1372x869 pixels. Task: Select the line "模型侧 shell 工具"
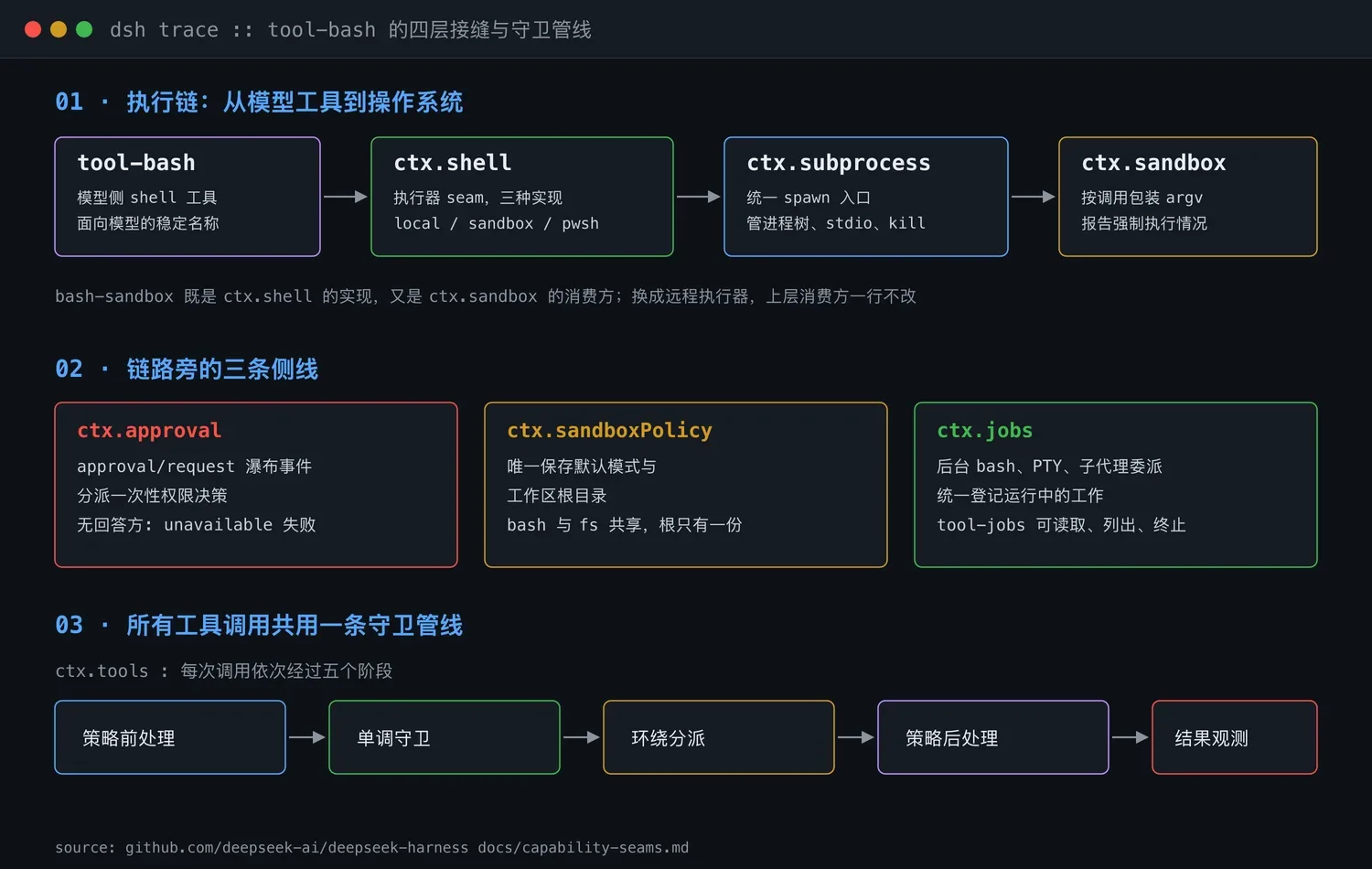pos(147,198)
